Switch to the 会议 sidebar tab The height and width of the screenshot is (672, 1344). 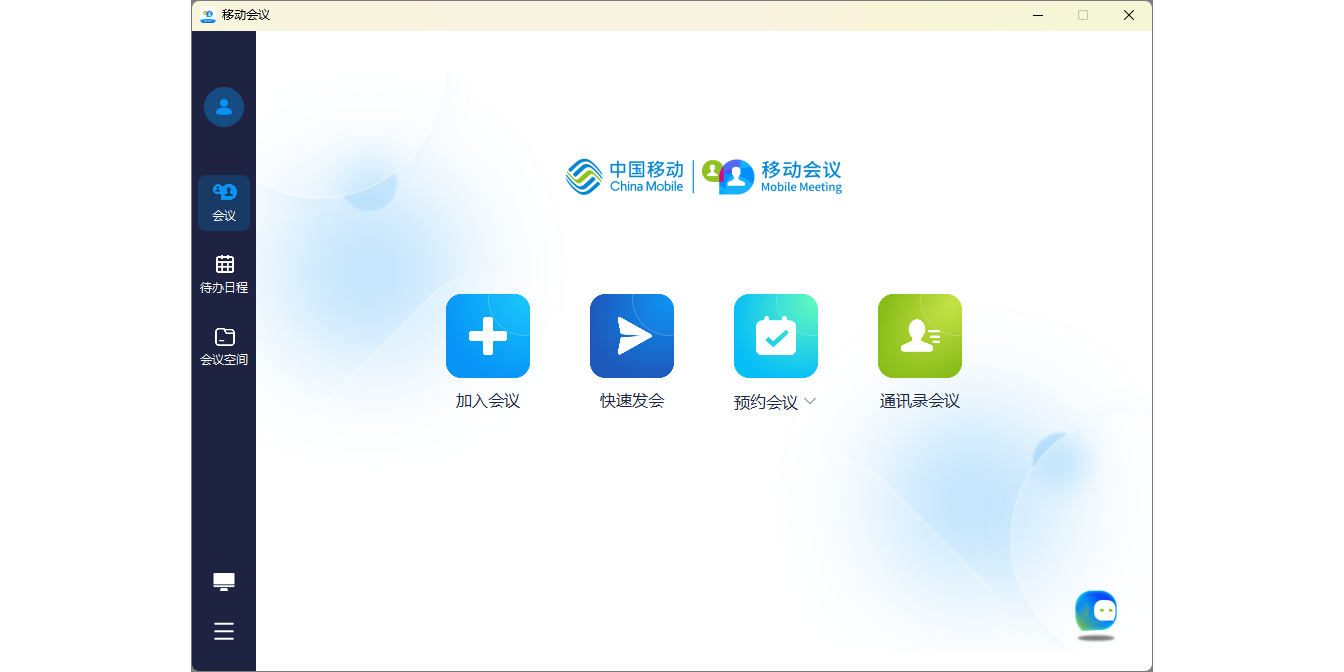[224, 202]
